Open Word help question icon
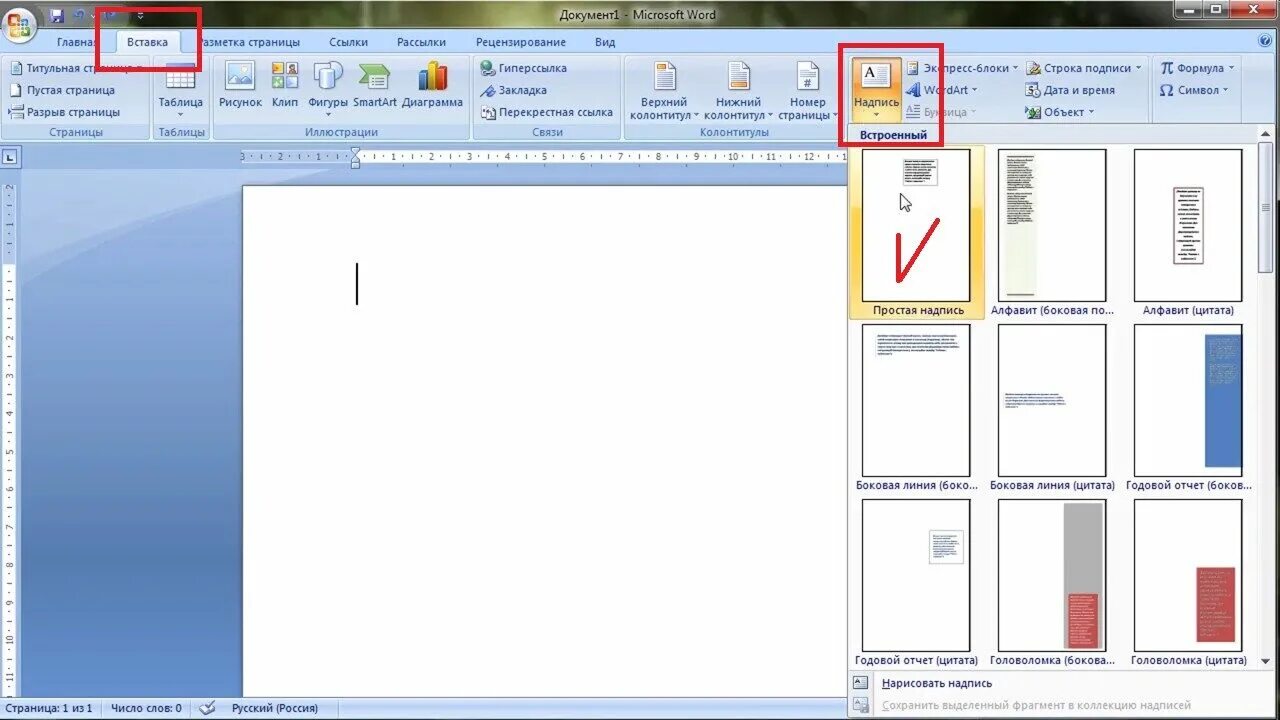Viewport: 1280px width, 720px height. click(1265, 41)
